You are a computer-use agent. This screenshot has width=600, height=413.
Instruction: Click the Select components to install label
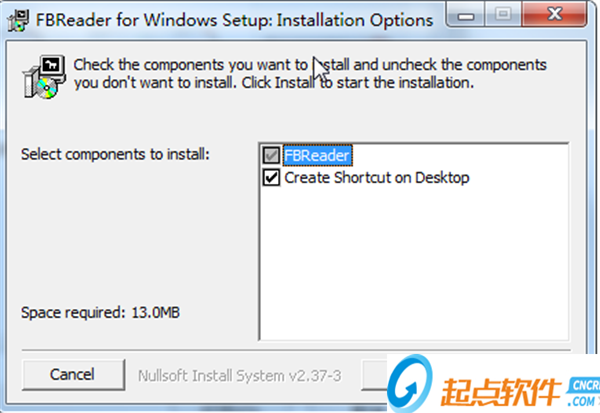coord(115,154)
